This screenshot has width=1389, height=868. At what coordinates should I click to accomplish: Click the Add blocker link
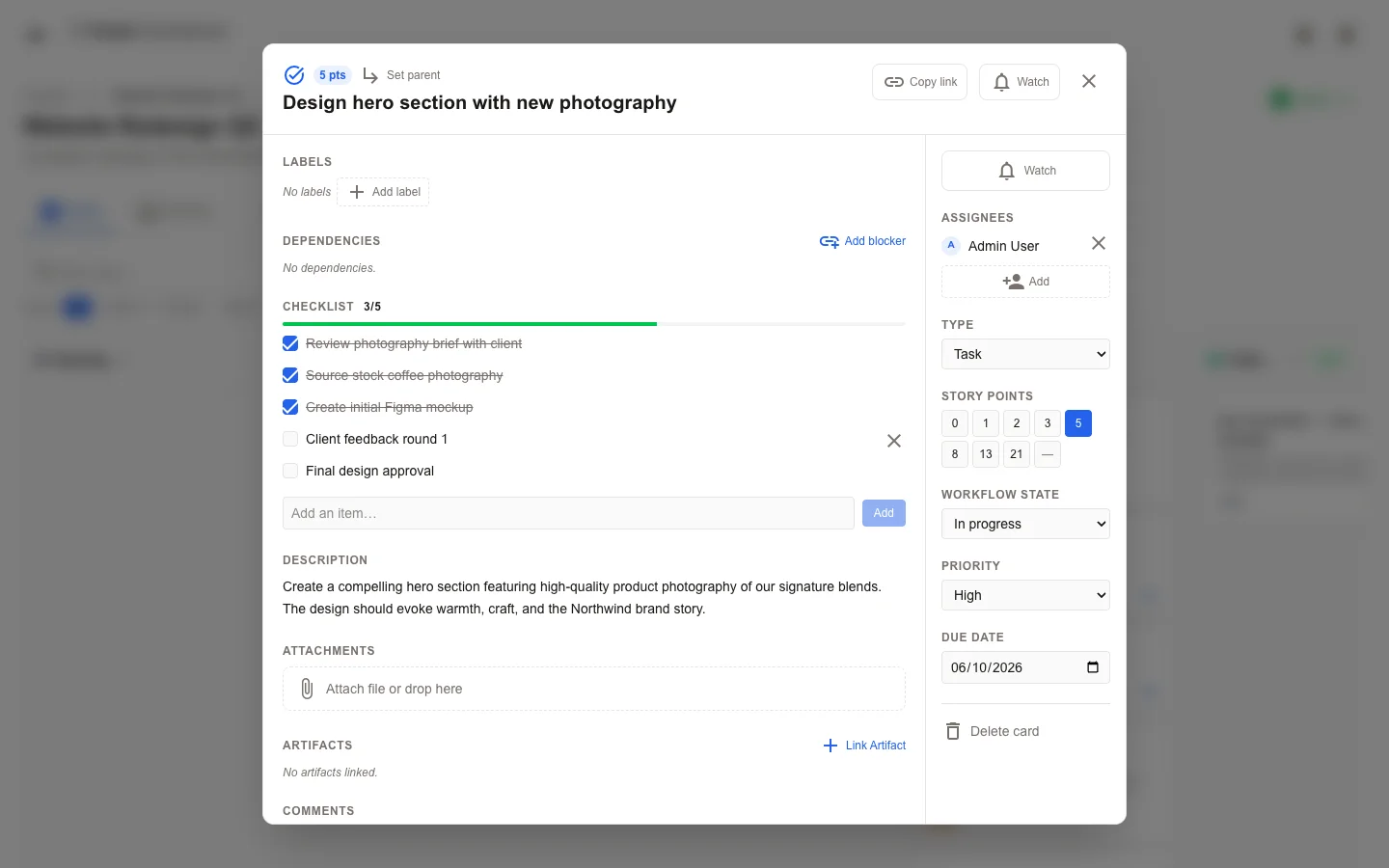[x=862, y=241]
